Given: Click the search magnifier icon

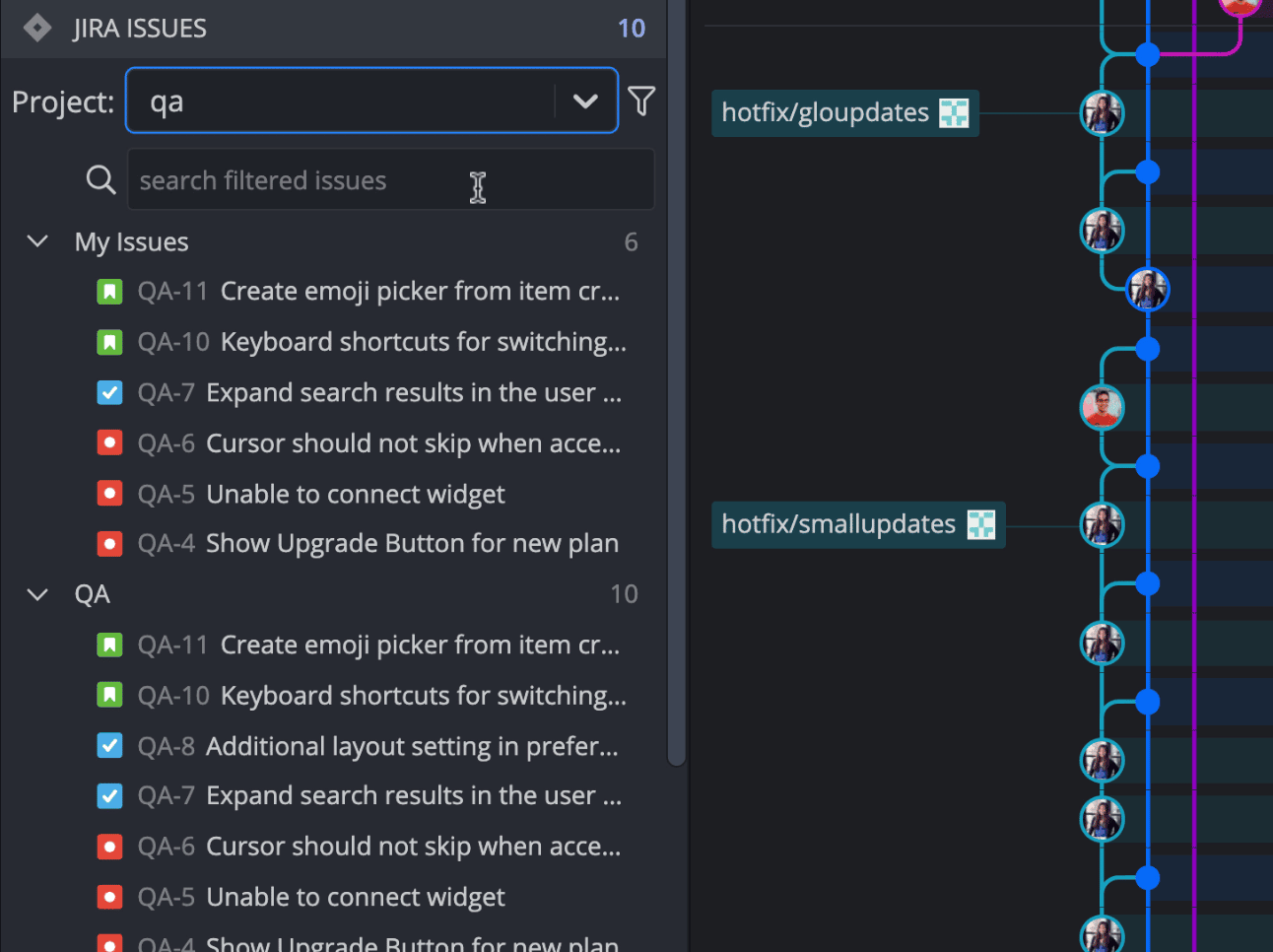Looking at the screenshot, I should coord(100,179).
